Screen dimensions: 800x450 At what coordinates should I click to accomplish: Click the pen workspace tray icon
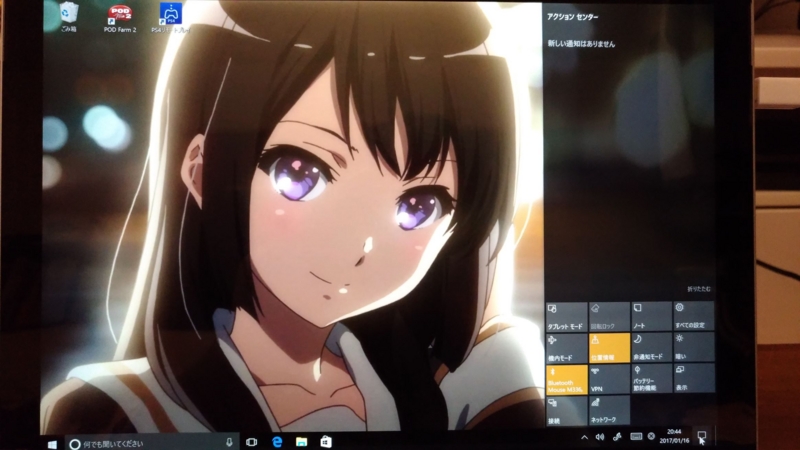coord(617,437)
